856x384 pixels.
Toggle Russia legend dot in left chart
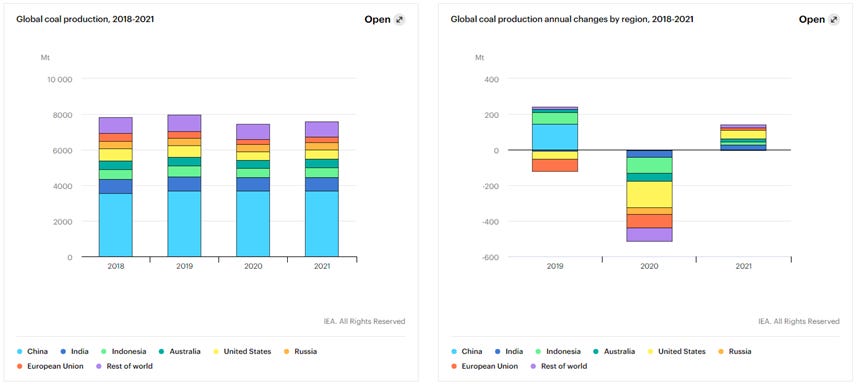[x=286, y=352]
